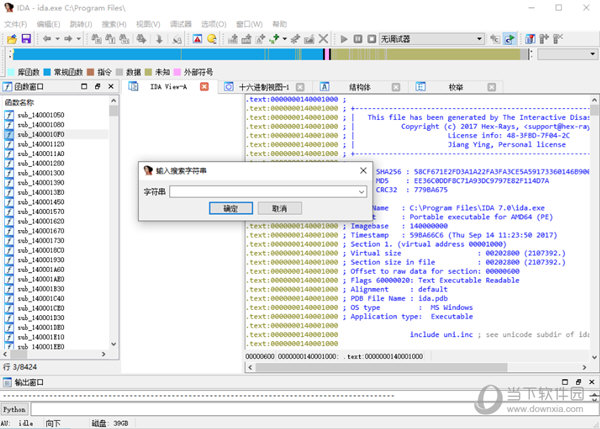Select function sub_140001730 in the list
This screenshot has height=429, width=600.
(x=41, y=240)
